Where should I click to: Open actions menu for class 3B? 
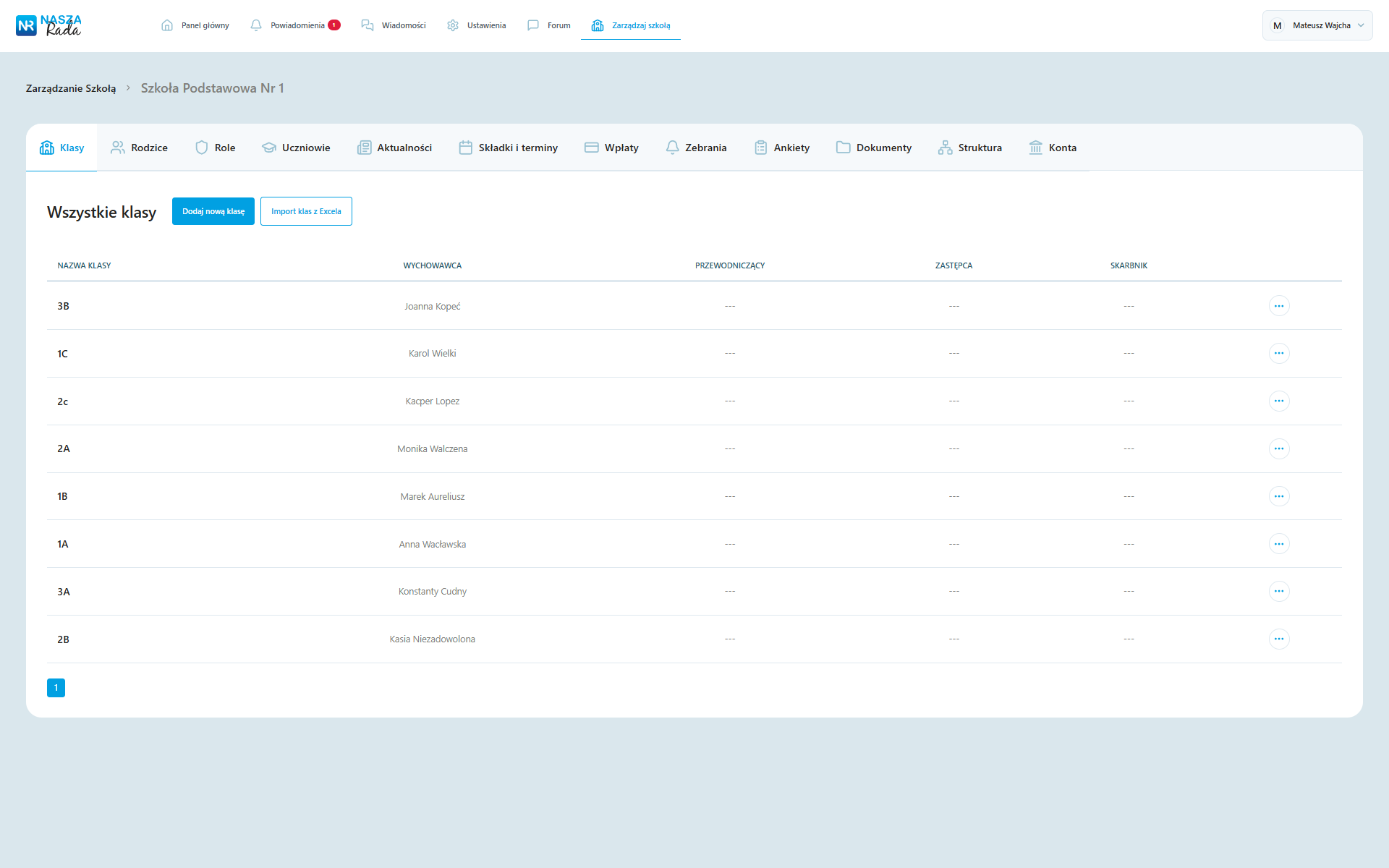[1278, 306]
